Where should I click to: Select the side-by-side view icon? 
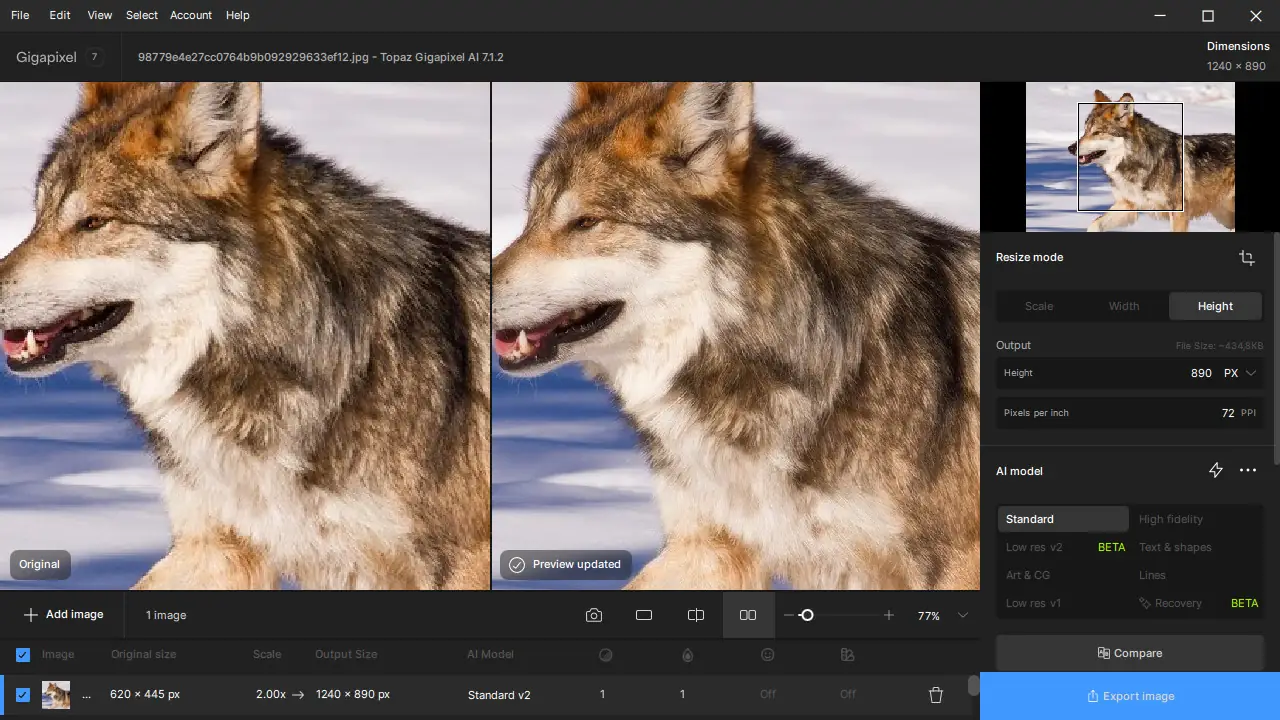pos(748,615)
